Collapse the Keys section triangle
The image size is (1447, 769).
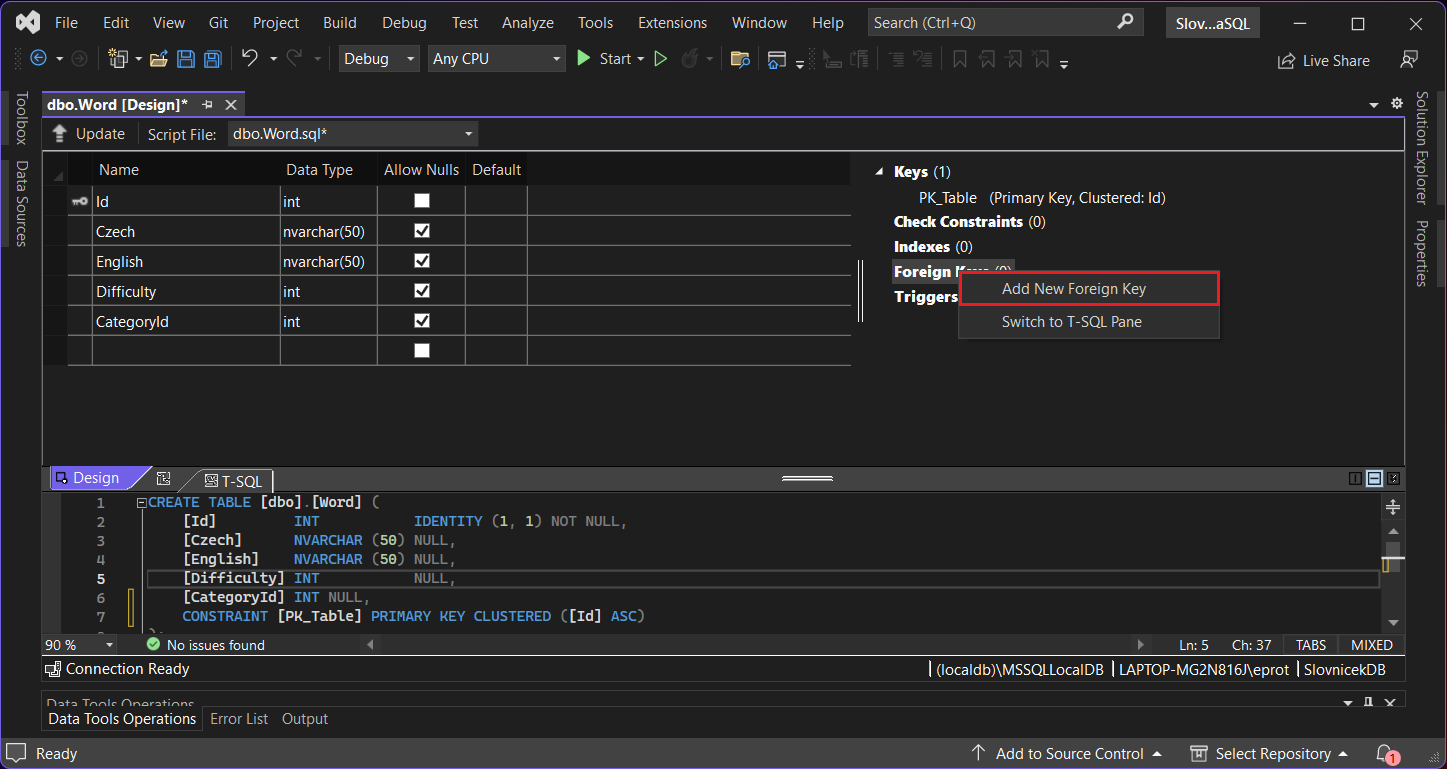coord(880,172)
